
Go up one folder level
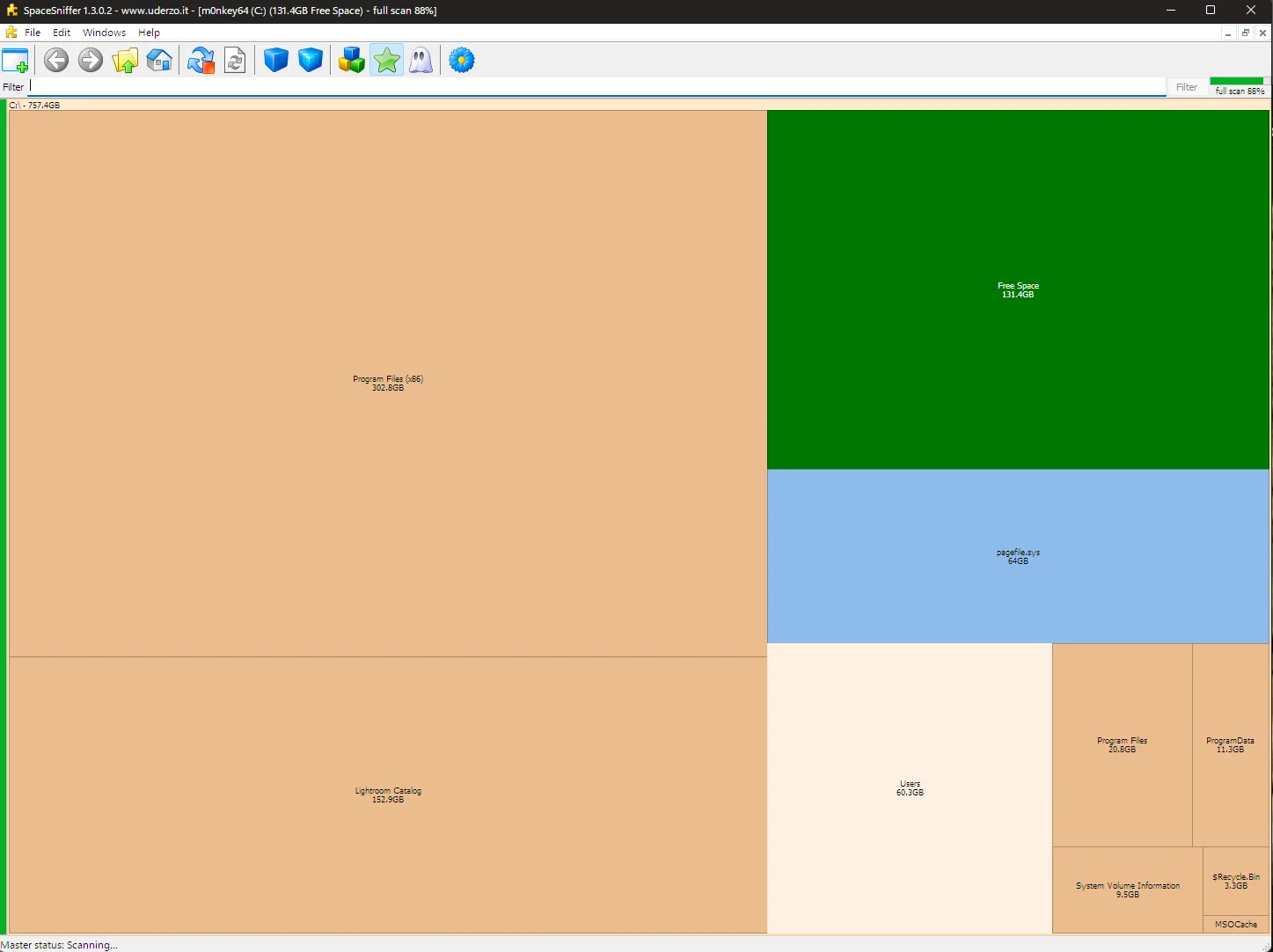tap(125, 61)
